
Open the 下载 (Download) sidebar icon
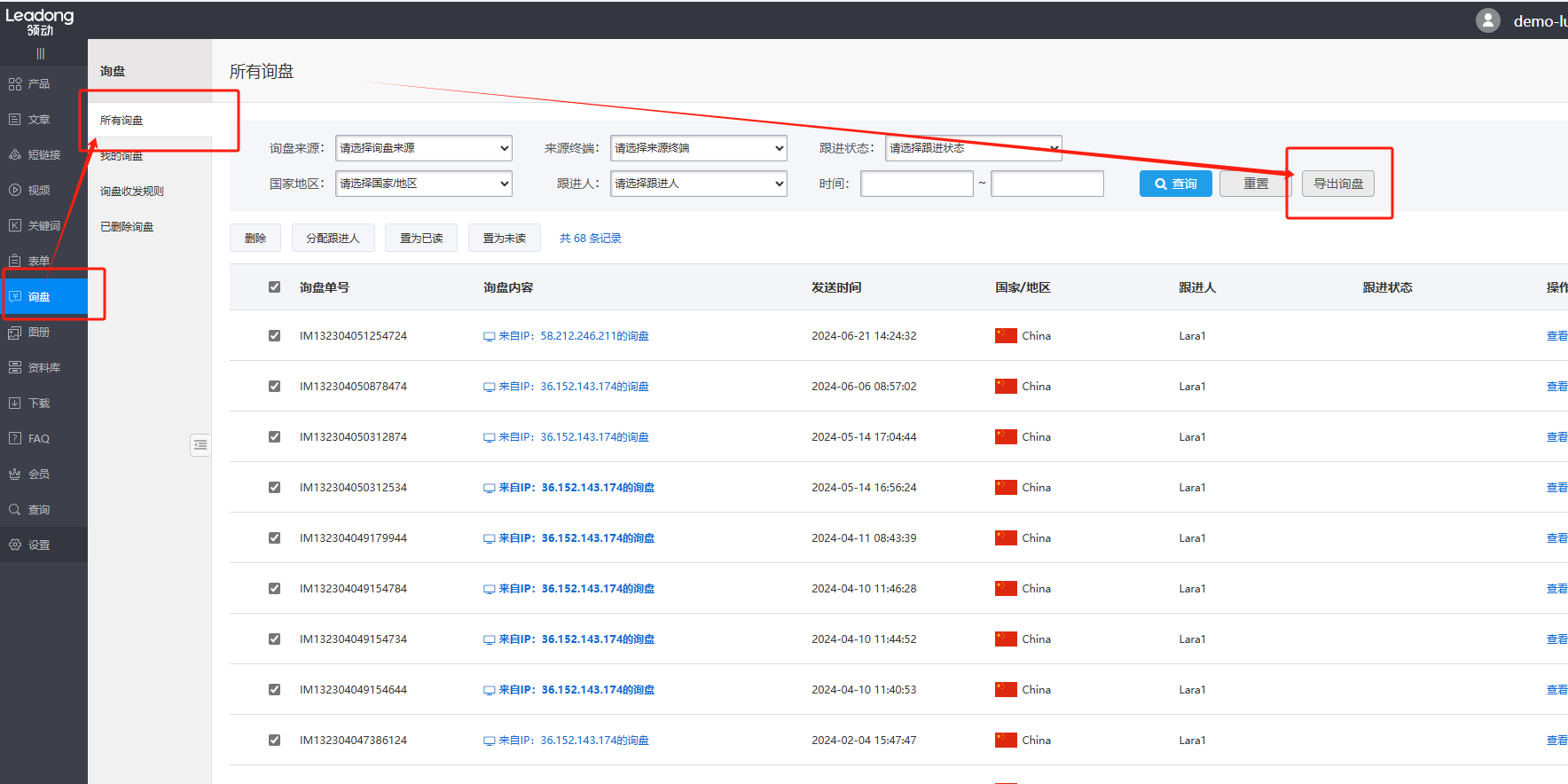point(15,403)
